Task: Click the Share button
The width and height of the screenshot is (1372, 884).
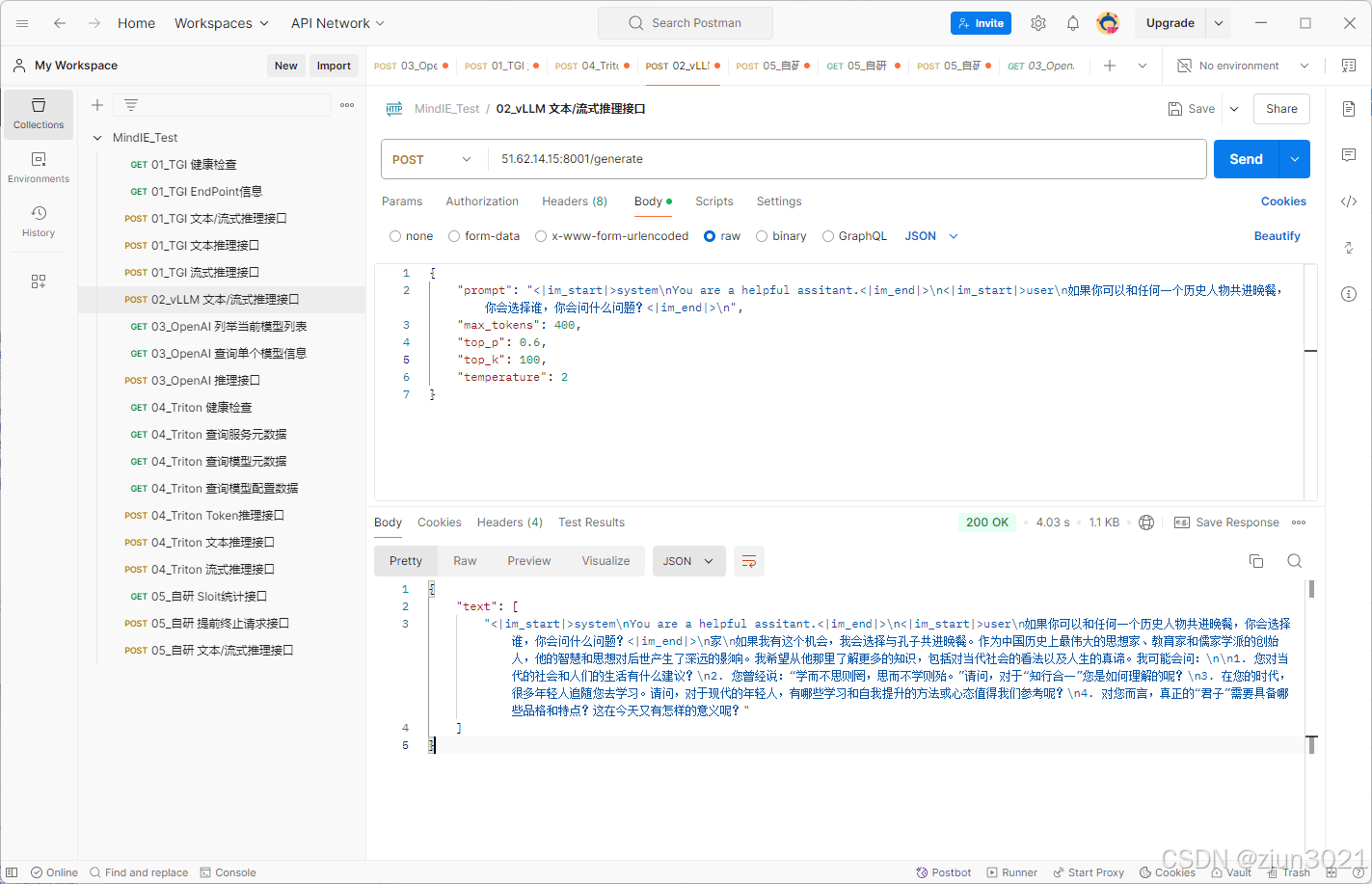Action: 1281,109
